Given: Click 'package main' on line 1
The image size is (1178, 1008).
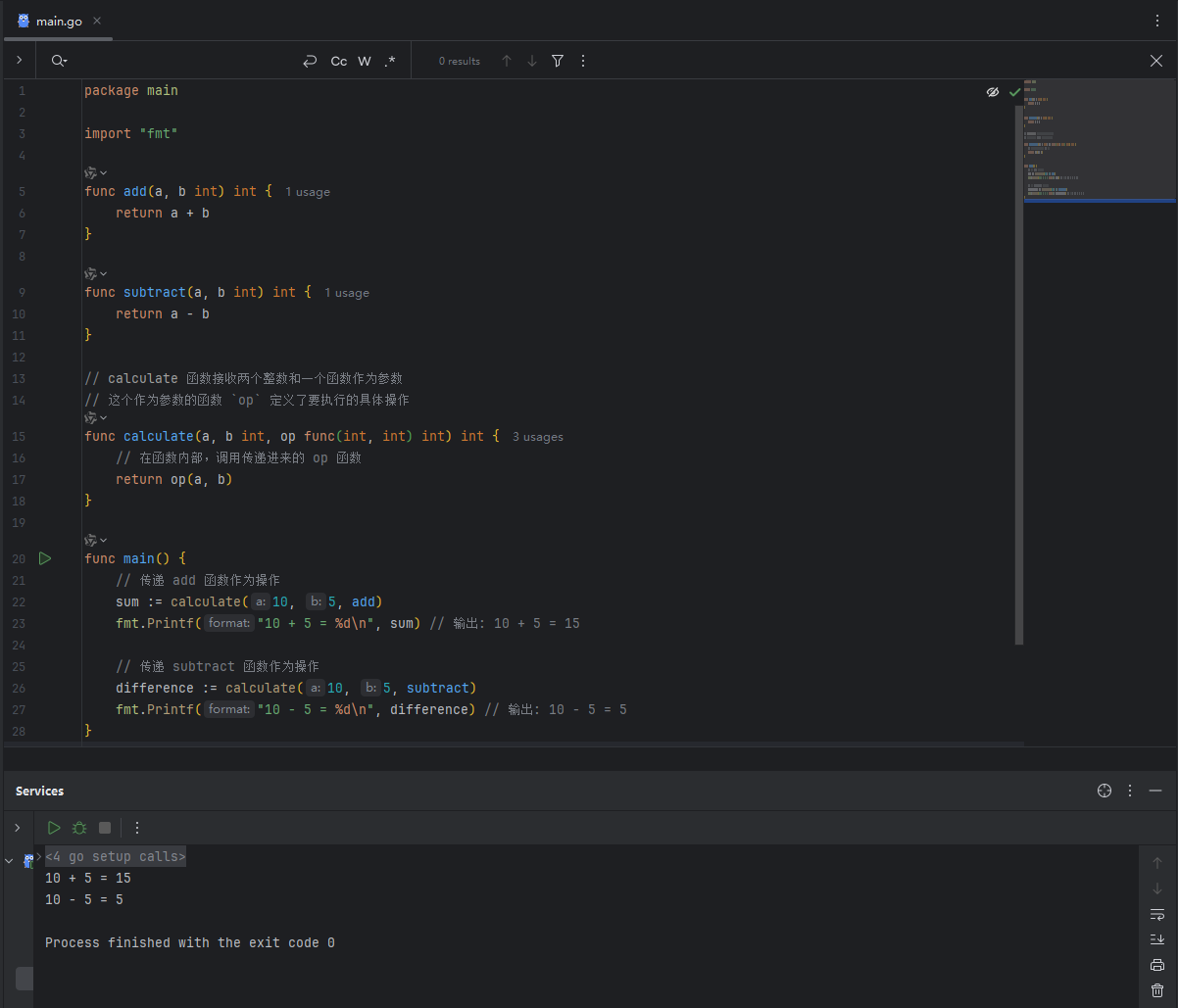Looking at the screenshot, I should point(131,90).
